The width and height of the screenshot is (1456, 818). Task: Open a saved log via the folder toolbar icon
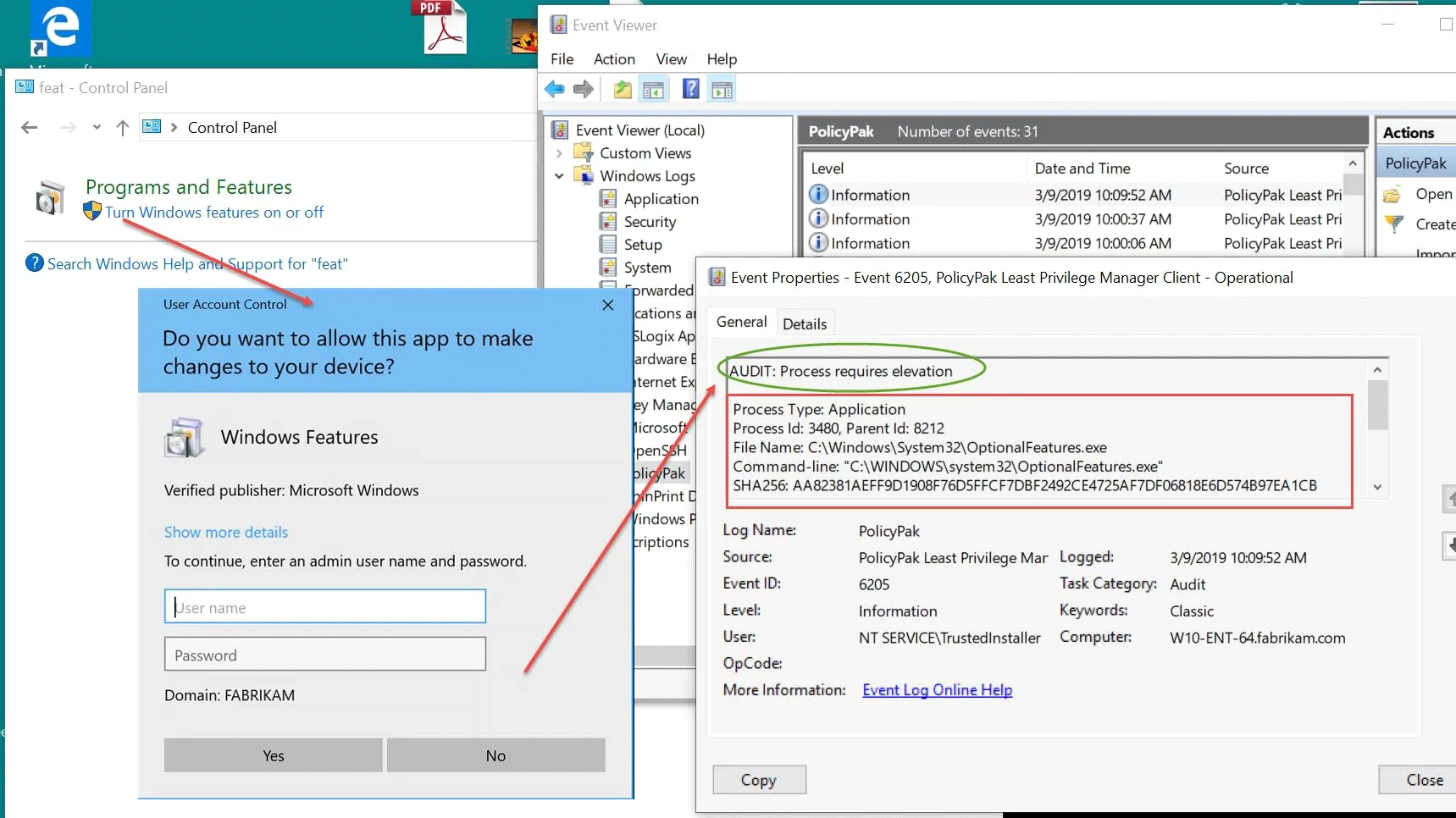(x=623, y=88)
